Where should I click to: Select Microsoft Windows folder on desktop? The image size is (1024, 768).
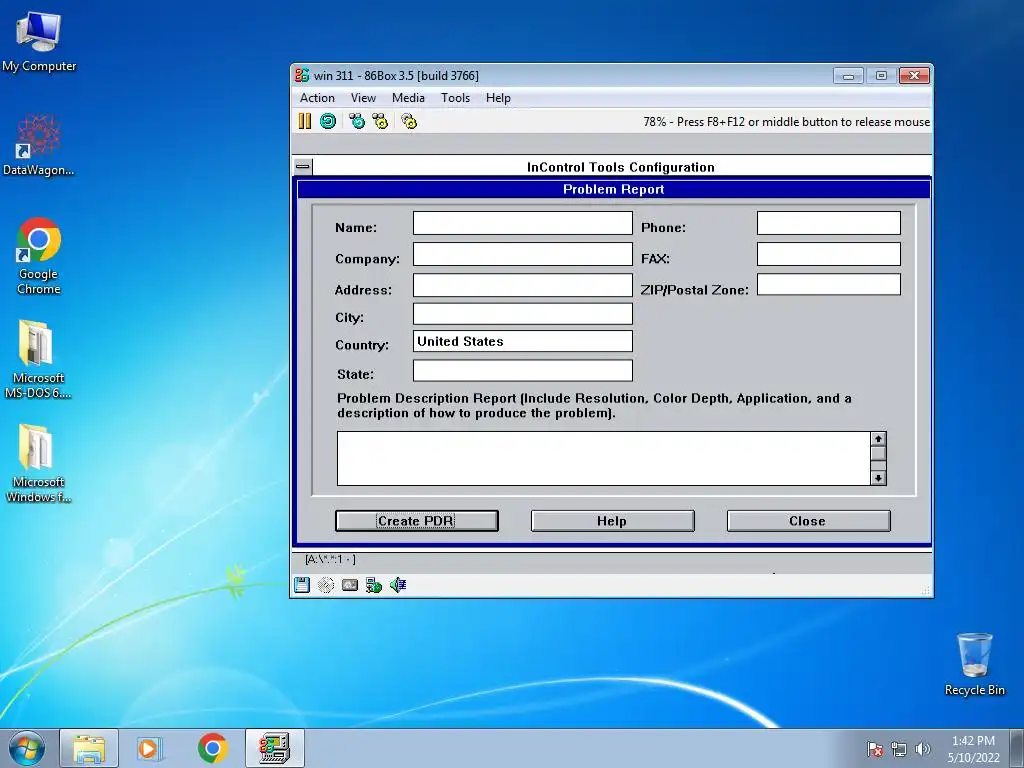point(38,464)
